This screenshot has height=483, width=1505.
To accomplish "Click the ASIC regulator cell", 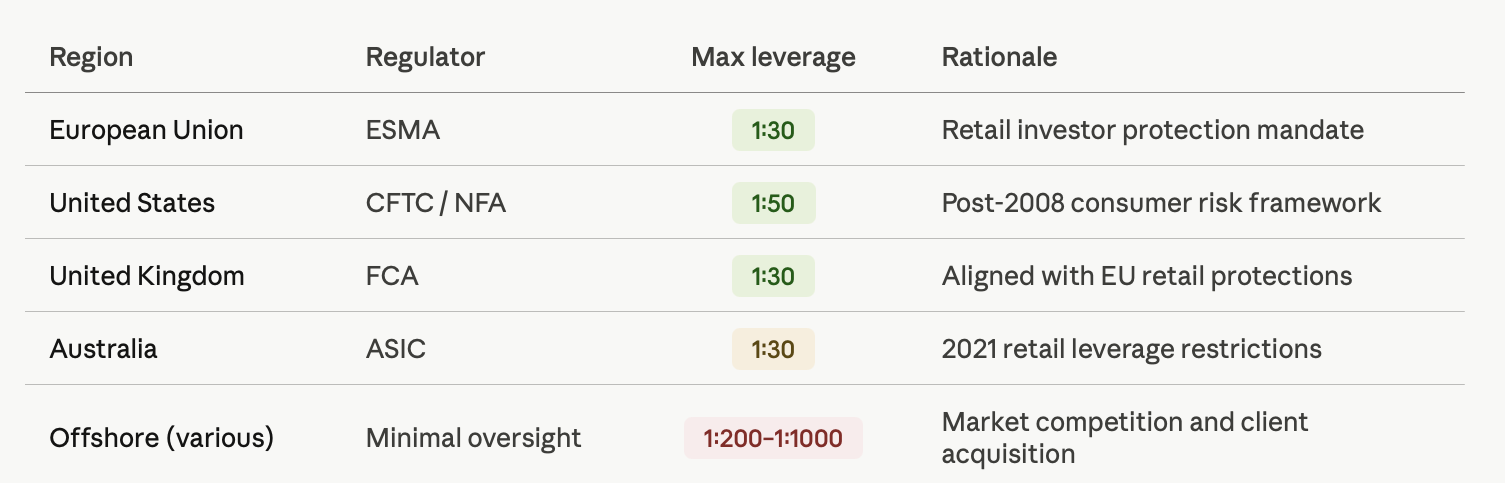I will pyautogui.click(x=396, y=349).
